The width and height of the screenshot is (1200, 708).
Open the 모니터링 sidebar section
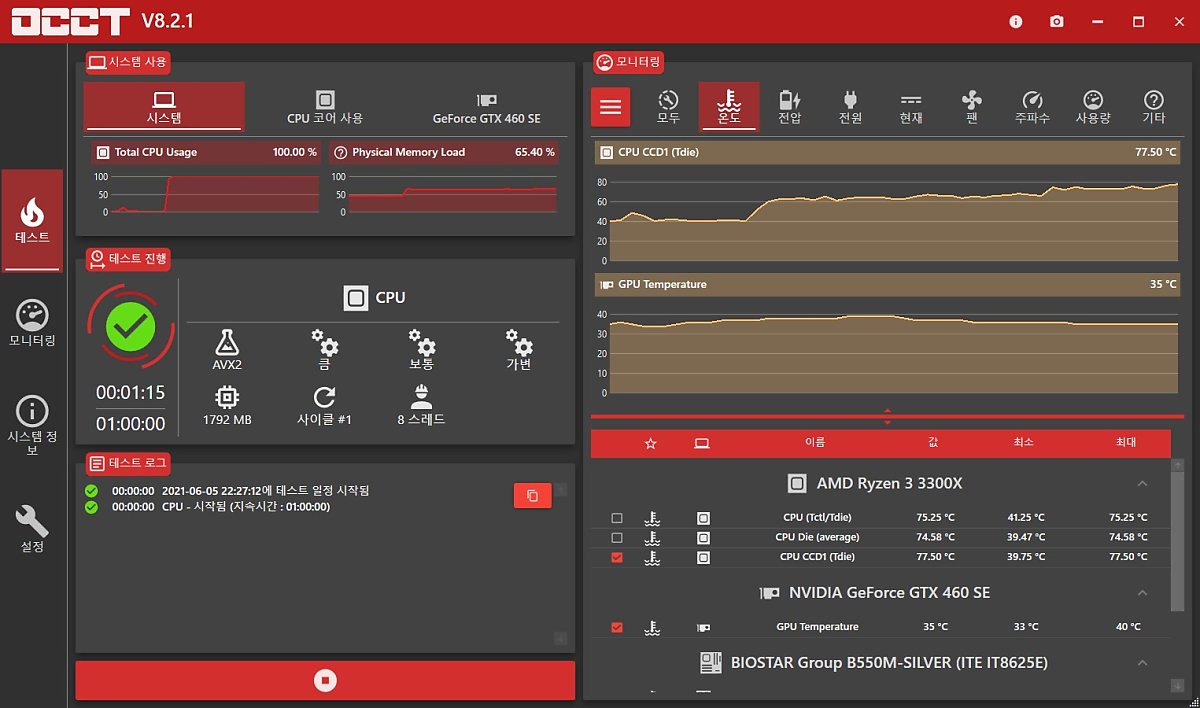coord(32,323)
